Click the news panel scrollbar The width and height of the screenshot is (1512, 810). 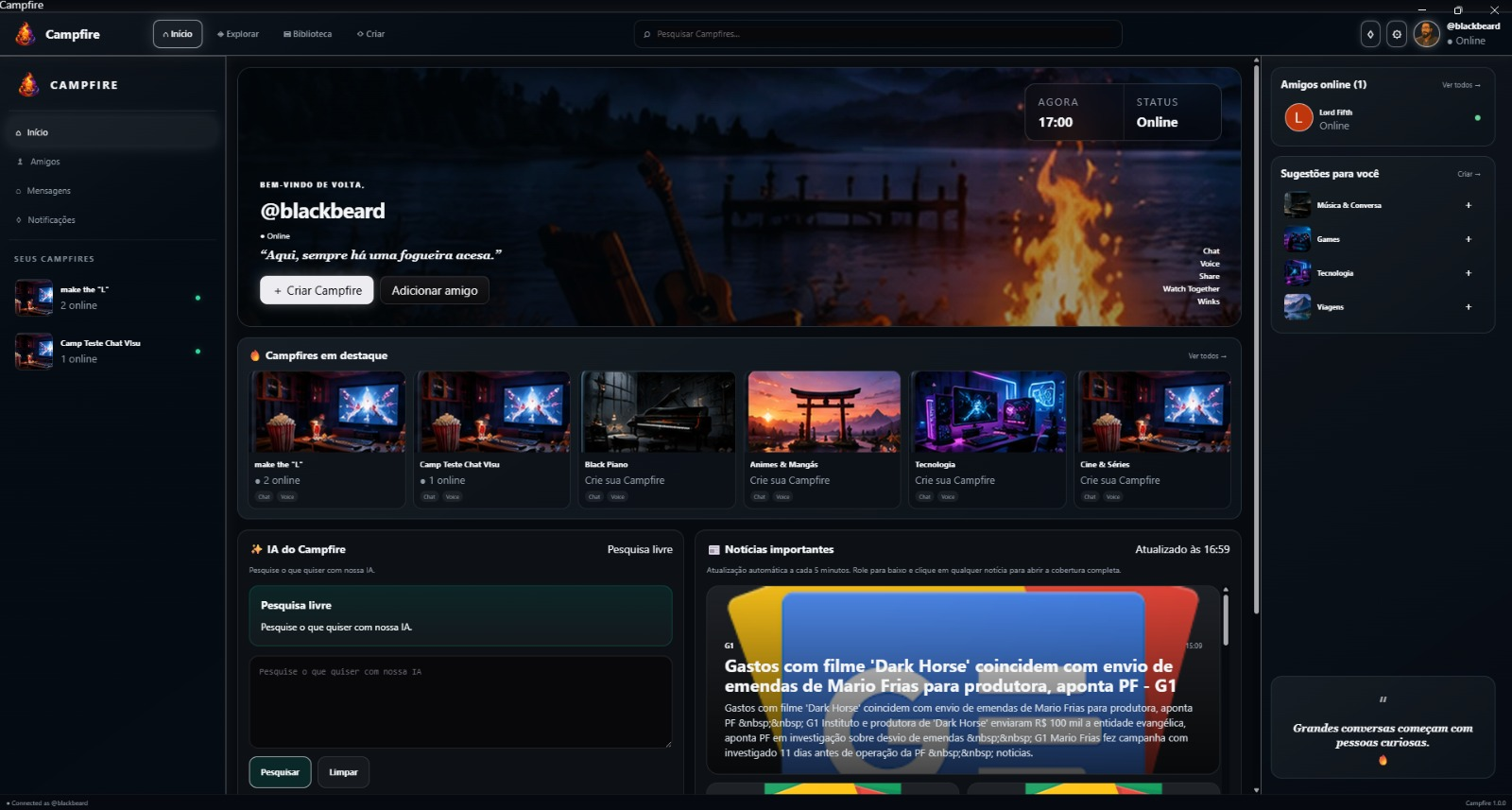click(1226, 619)
